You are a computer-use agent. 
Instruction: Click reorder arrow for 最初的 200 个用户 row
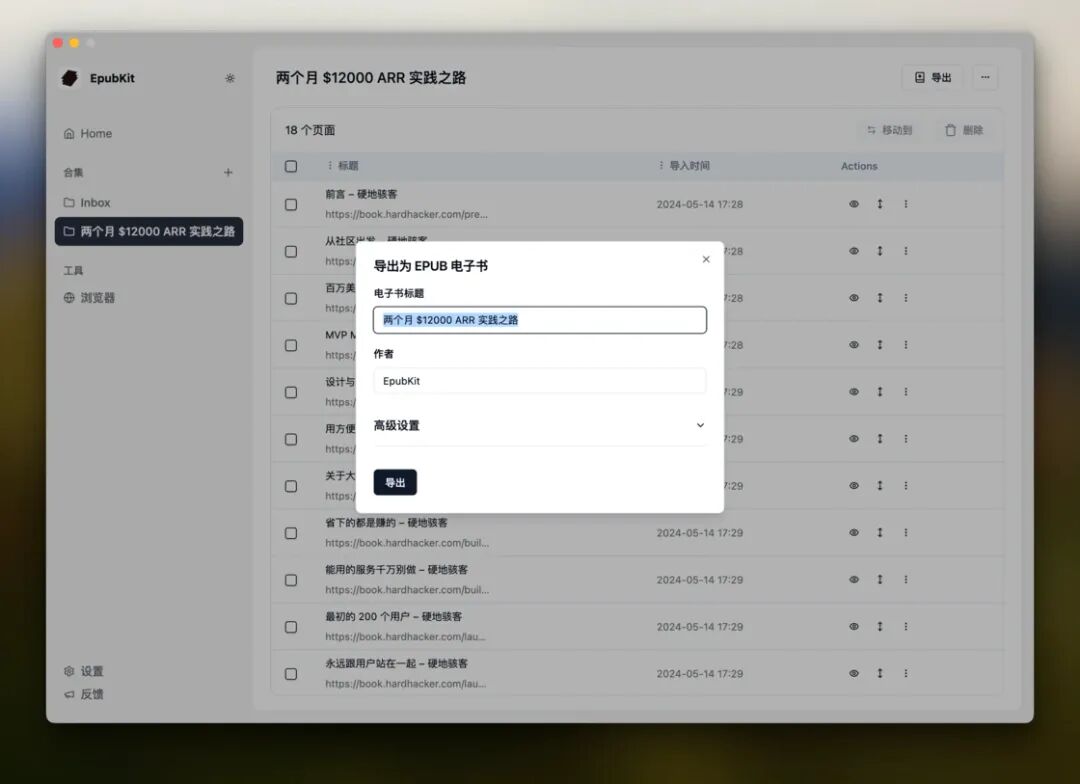tap(880, 626)
